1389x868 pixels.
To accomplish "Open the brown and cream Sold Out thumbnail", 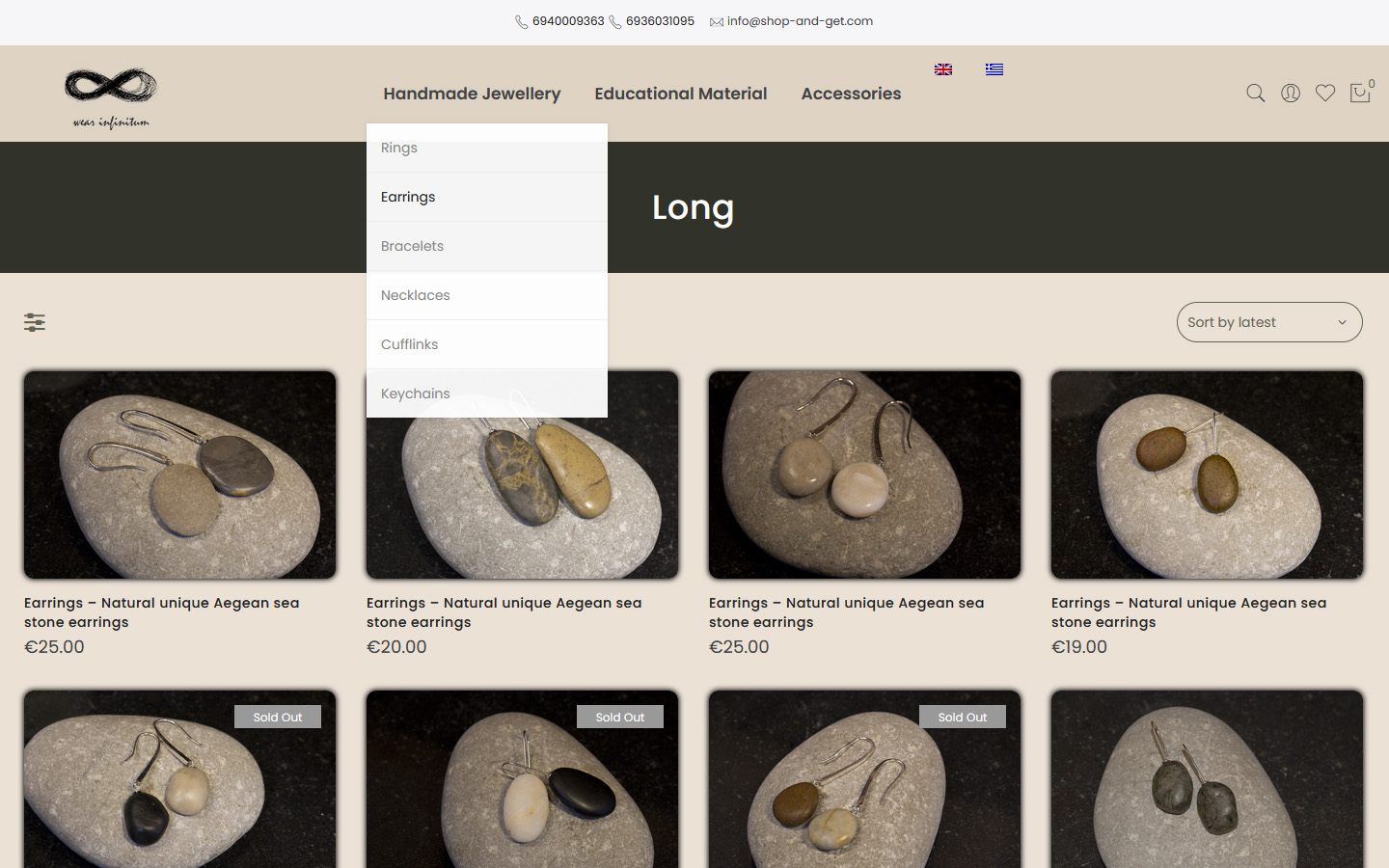I will pyautogui.click(x=865, y=779).
